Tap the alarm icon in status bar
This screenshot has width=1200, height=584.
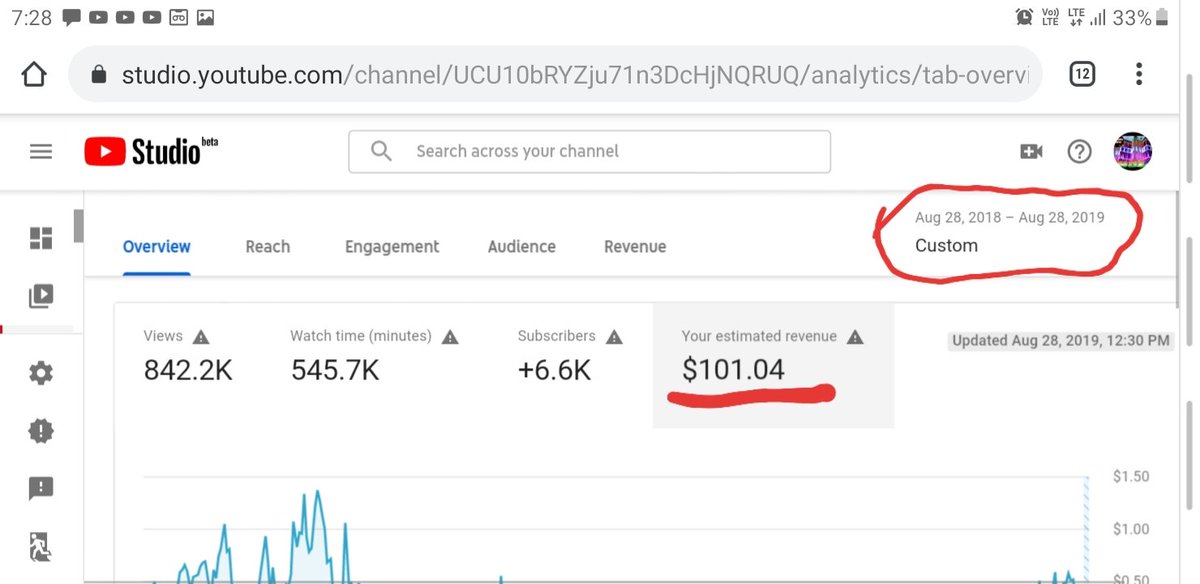[x=1024, y=17]
